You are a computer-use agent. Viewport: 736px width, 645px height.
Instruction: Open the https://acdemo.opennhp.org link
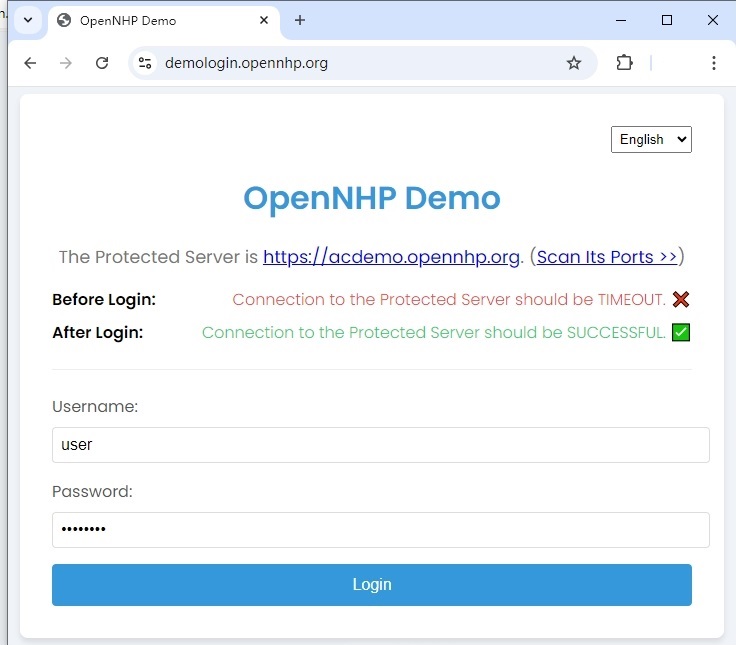coord(391,257)
